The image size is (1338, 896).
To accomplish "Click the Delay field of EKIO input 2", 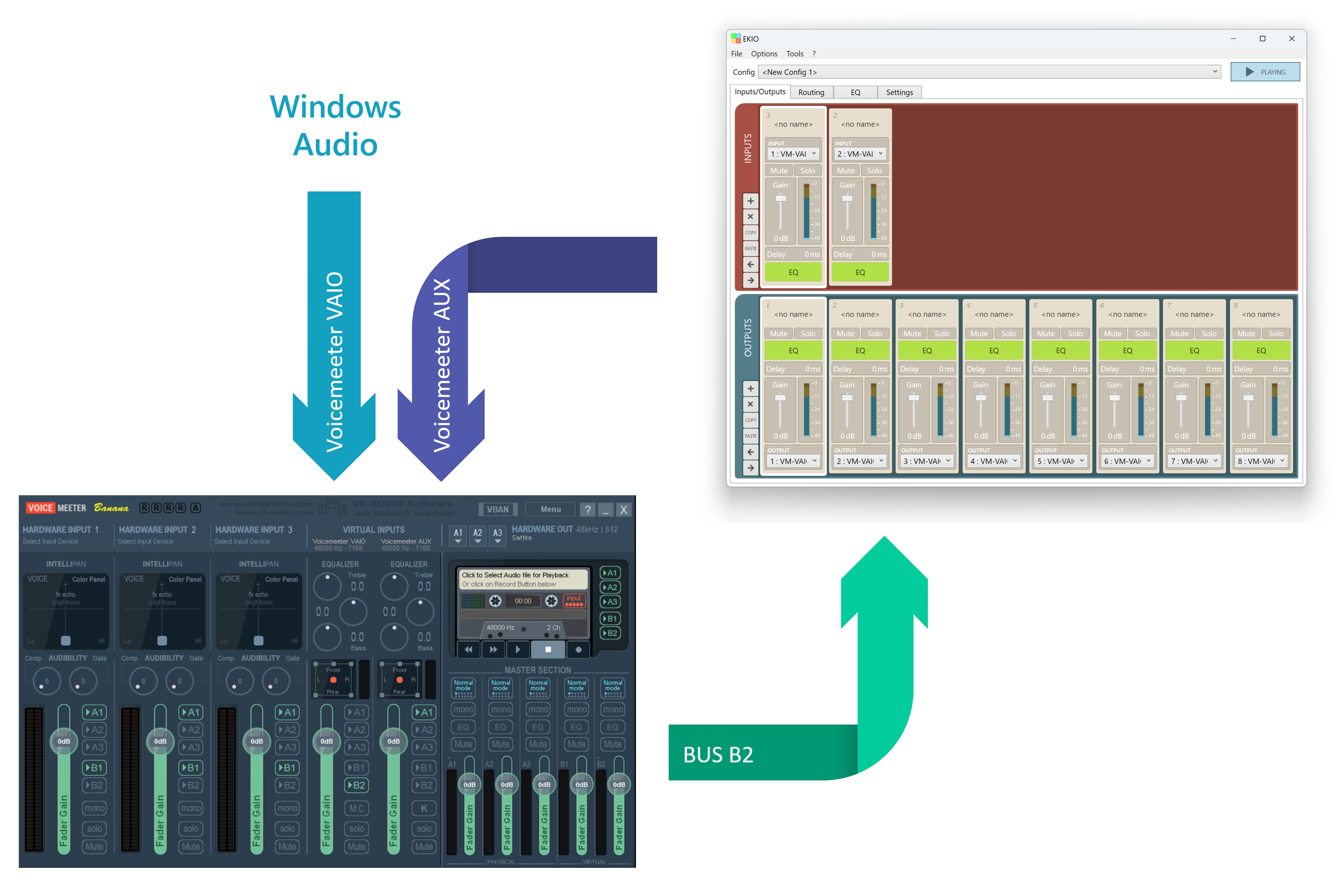I will click(x=860, y=254).
